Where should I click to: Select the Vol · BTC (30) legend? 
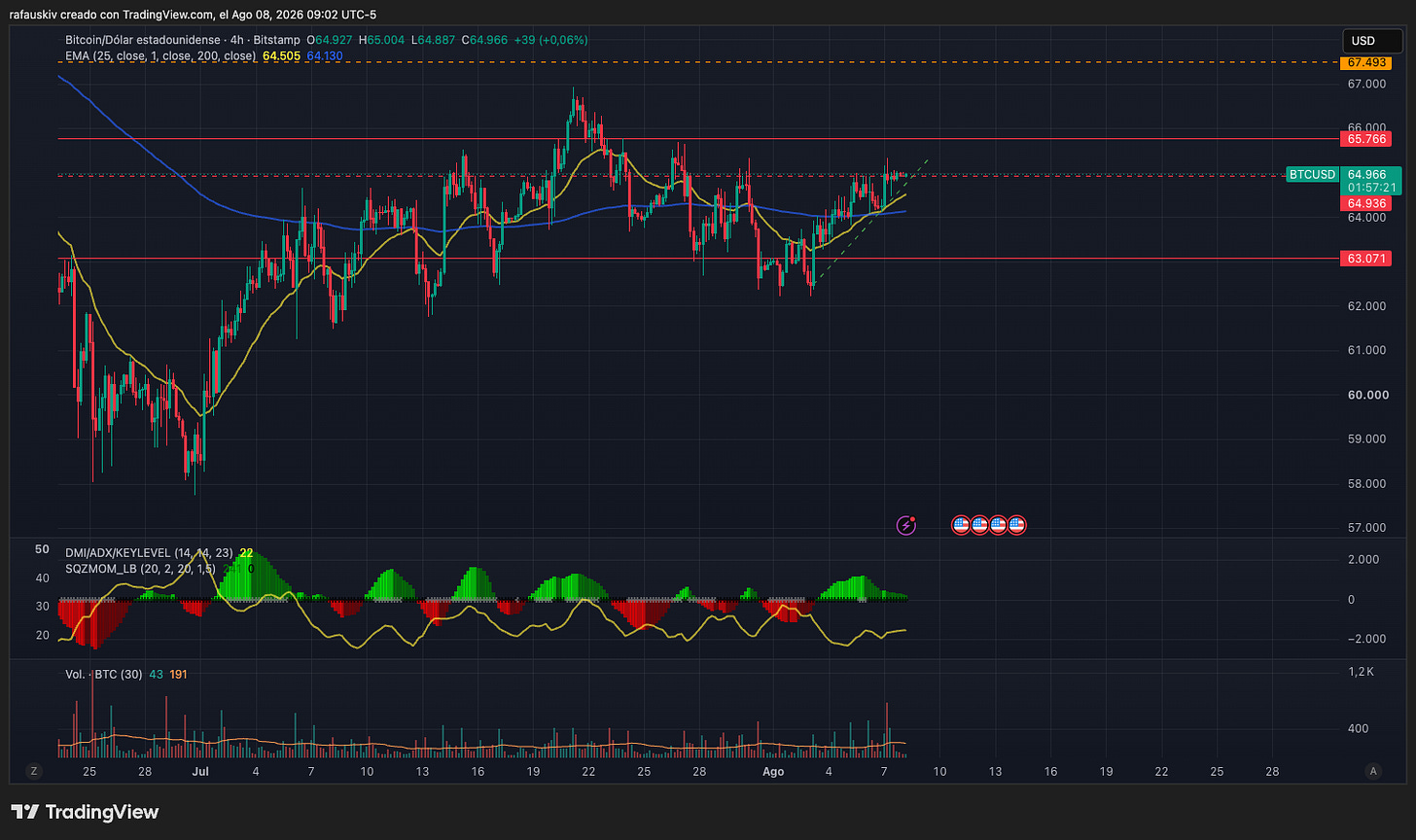coord(104,674)
